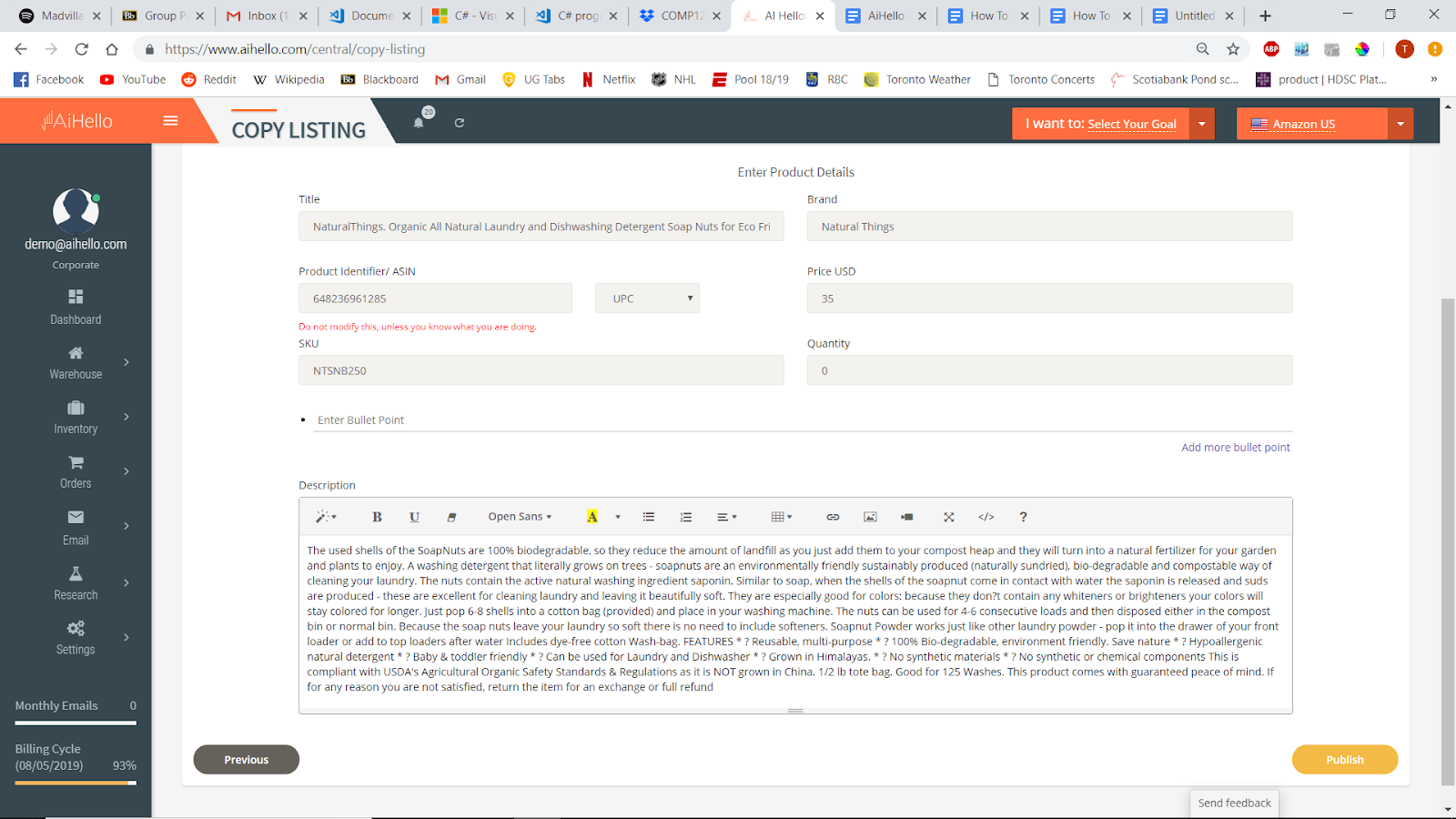This screenshot has width=1456, height=819.
Task: Expand the text style magic-wand dropdown
Action: (x=326, y=517)
